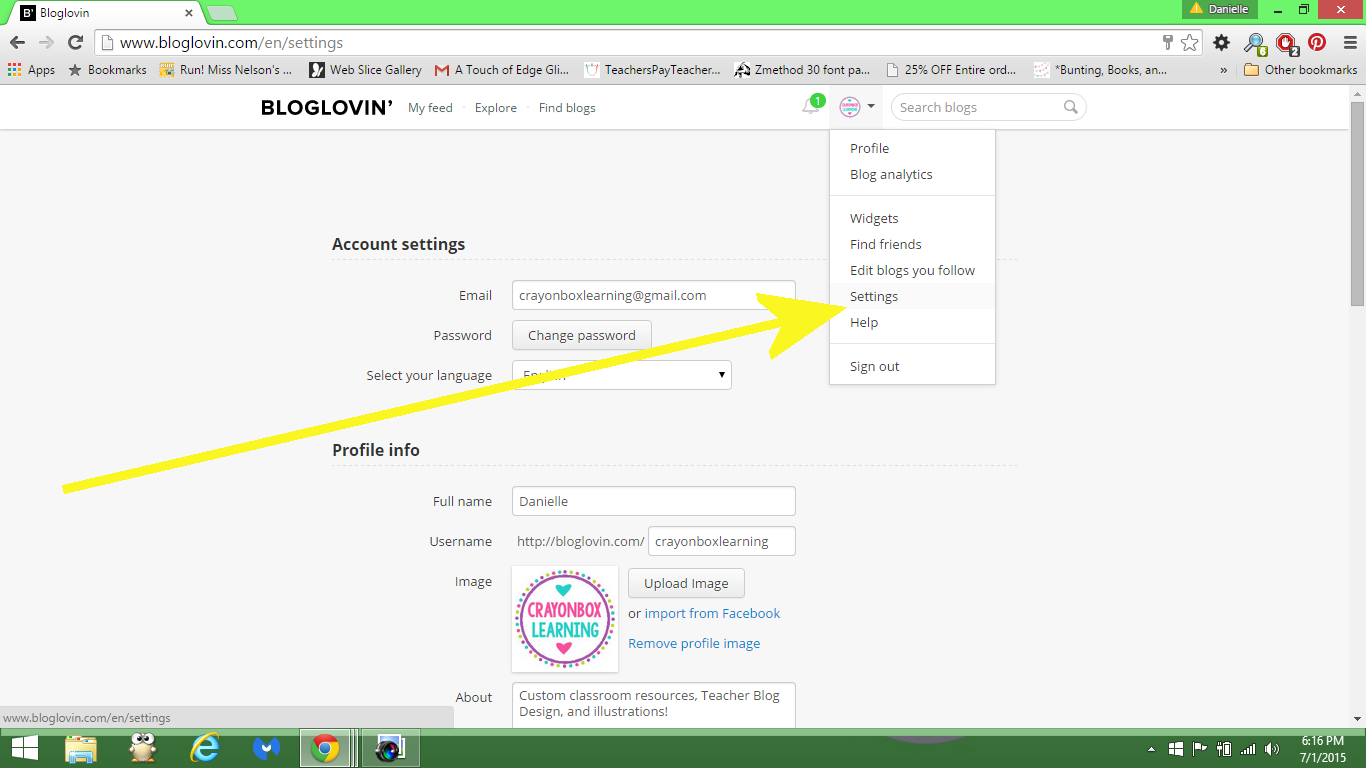
Task: Select Blog analytics in user menu
Action: pos(912,174)
